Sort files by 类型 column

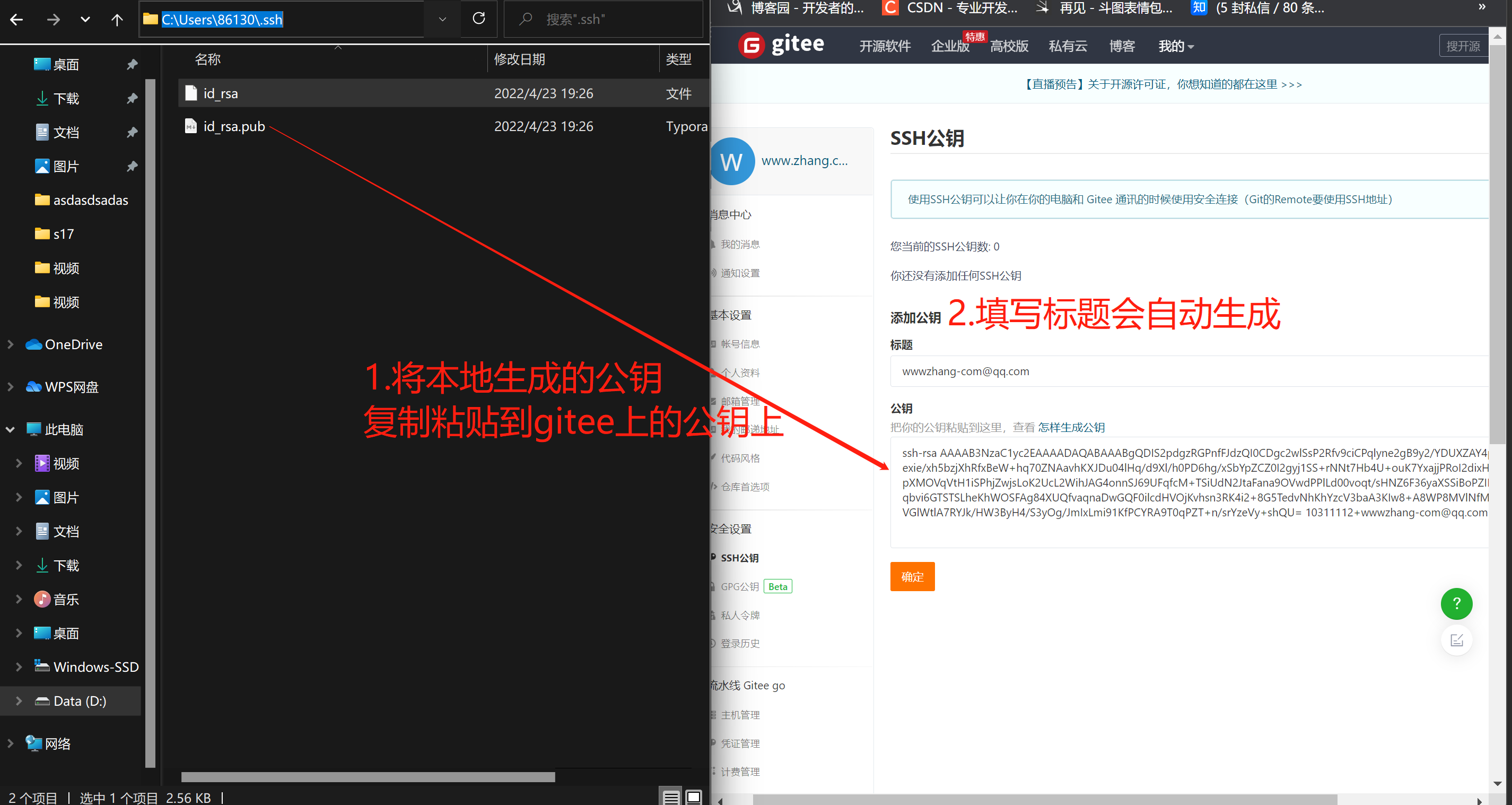(678, 59)
